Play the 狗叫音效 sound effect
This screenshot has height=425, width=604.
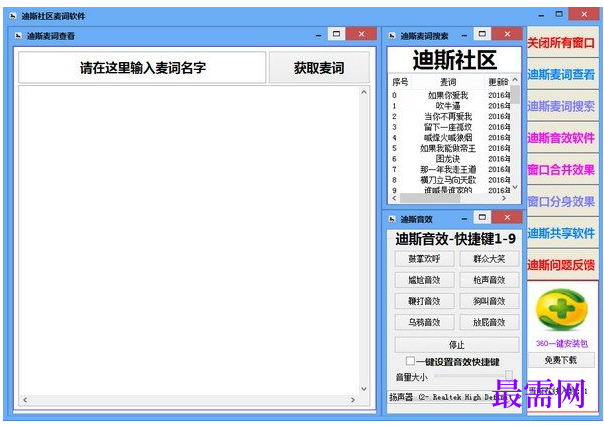(x=489, y=301)
